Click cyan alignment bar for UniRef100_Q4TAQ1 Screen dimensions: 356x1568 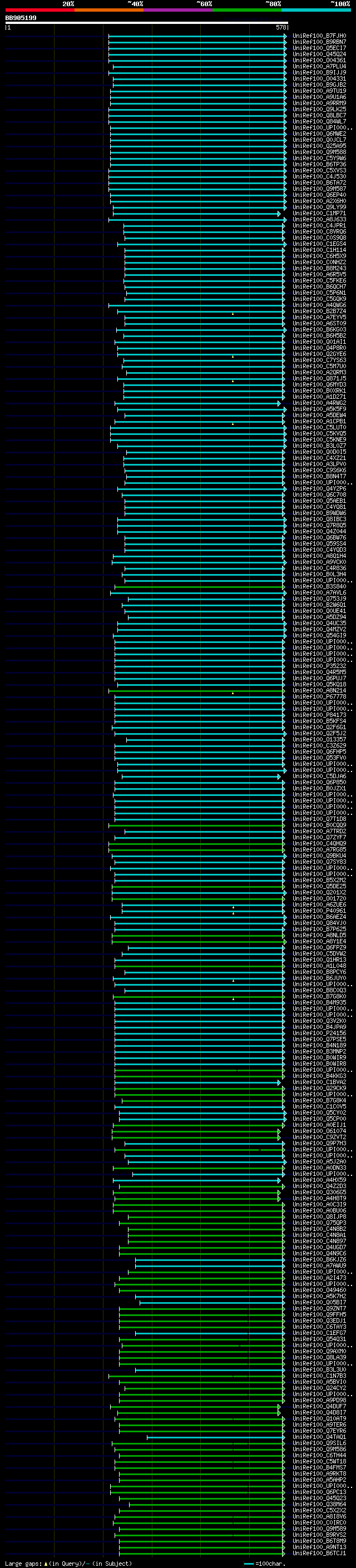tap(214, 1437)
